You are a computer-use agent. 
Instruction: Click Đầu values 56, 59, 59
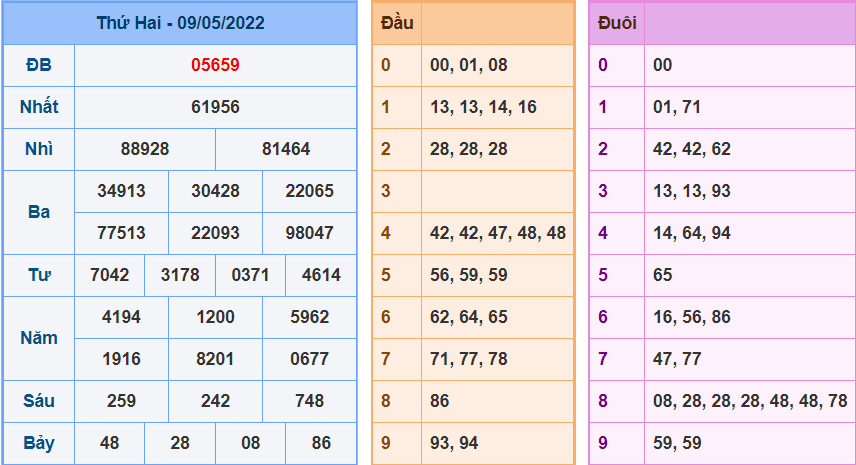point(468,275)
